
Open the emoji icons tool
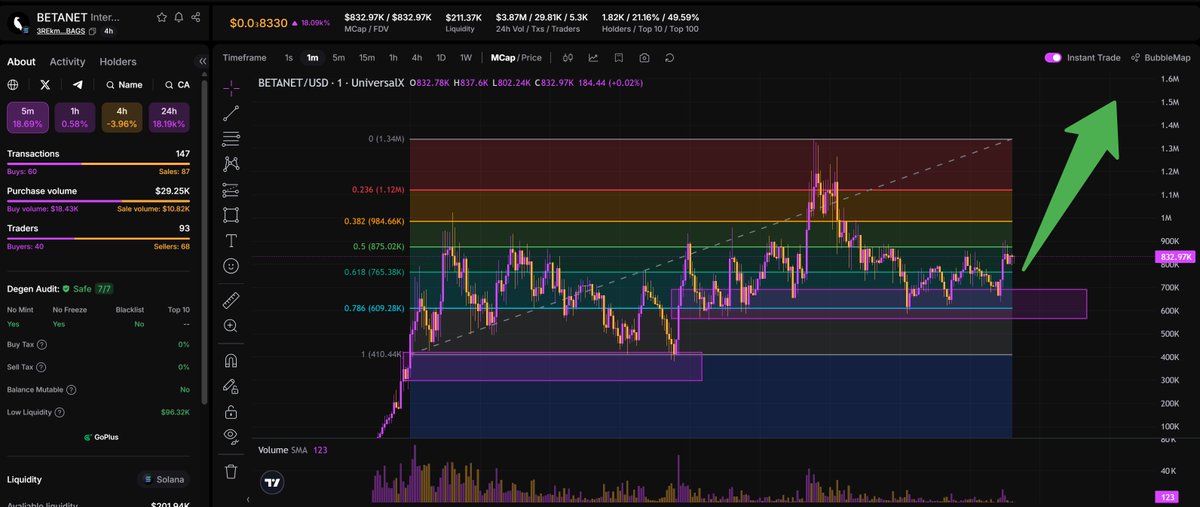tap(231, 266)
